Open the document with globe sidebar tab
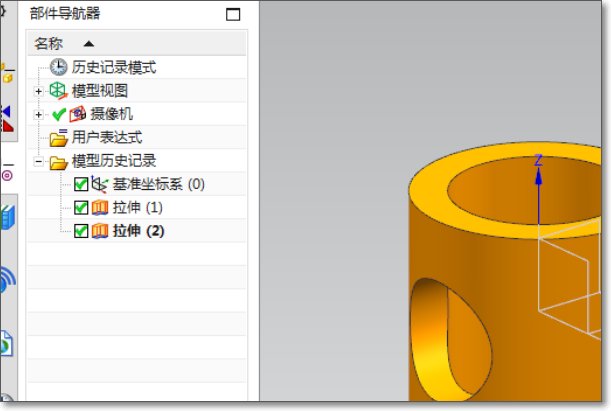 pyautogui.click(x=7, y=344)
